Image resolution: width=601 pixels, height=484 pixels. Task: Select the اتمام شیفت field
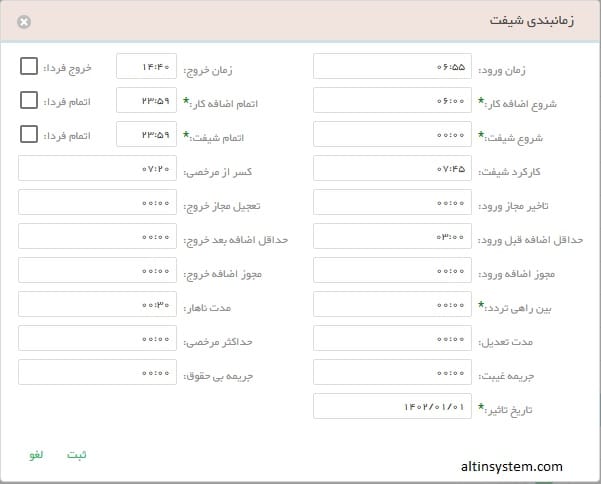coord(146,134)
